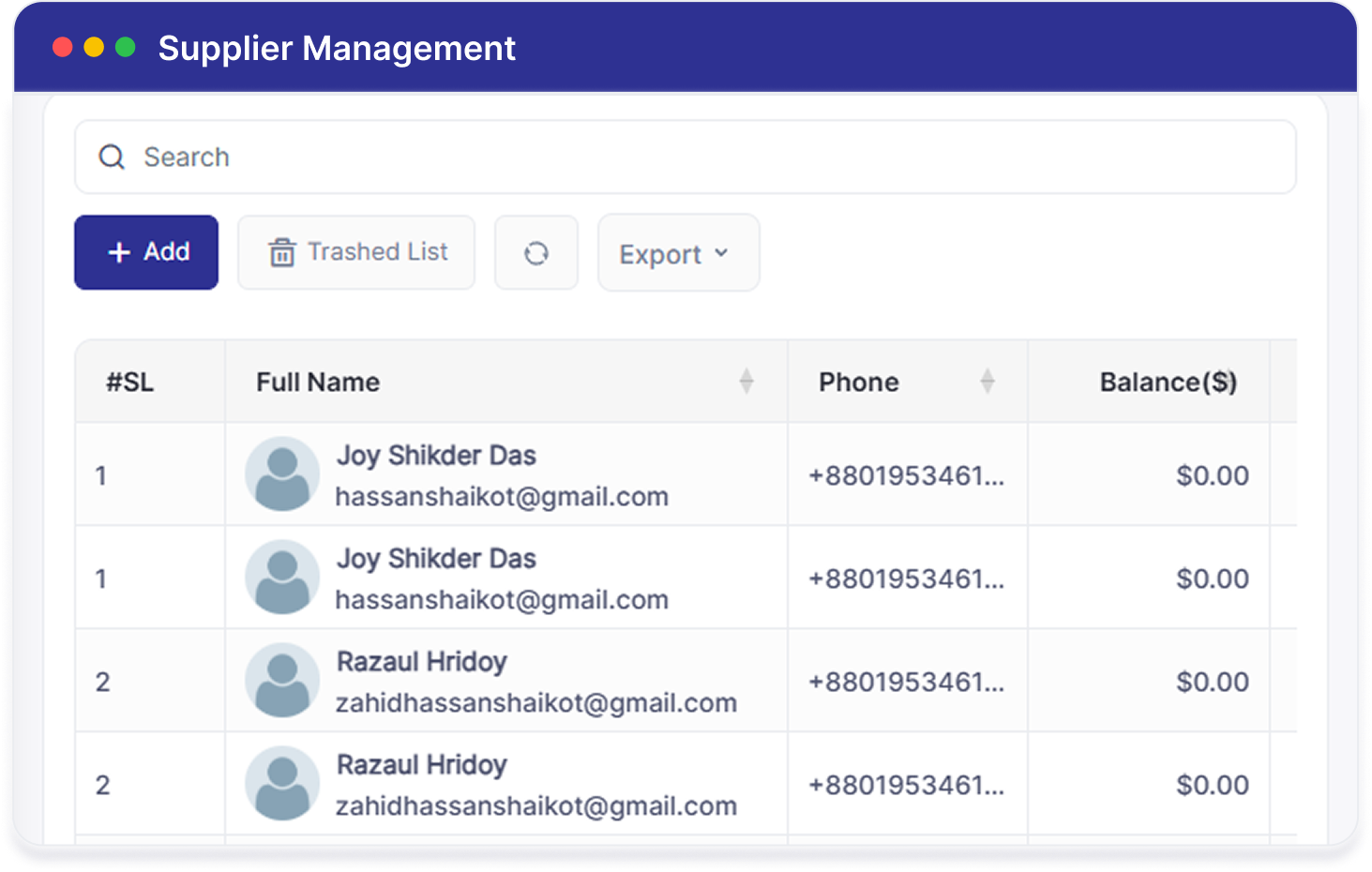The width and height of the screenshot is (1372, 872).
Task: Click the last Razaul Hridoy avatar
Action: [282, 783]
